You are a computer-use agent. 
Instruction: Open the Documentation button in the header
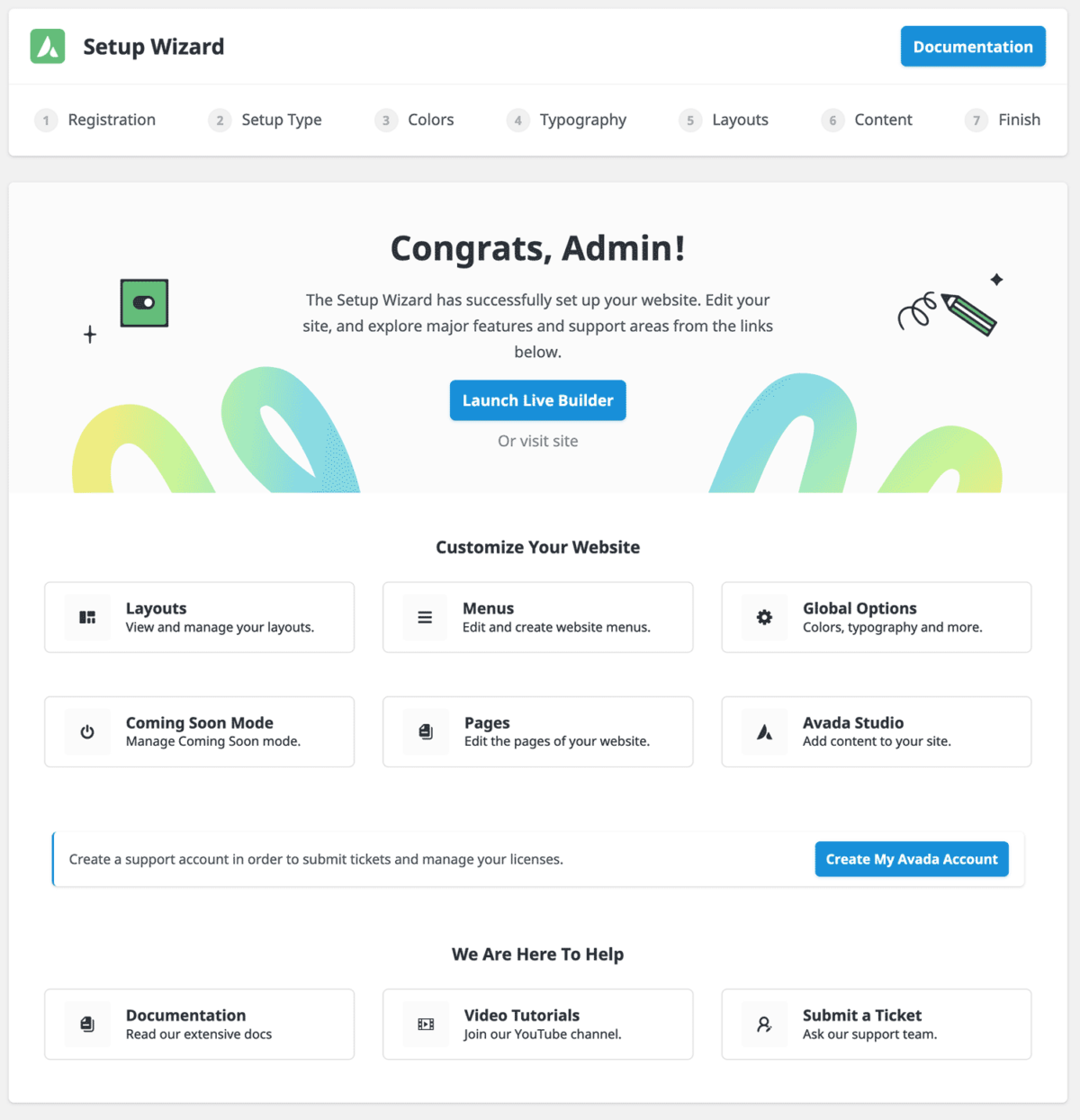coord(973,46)
